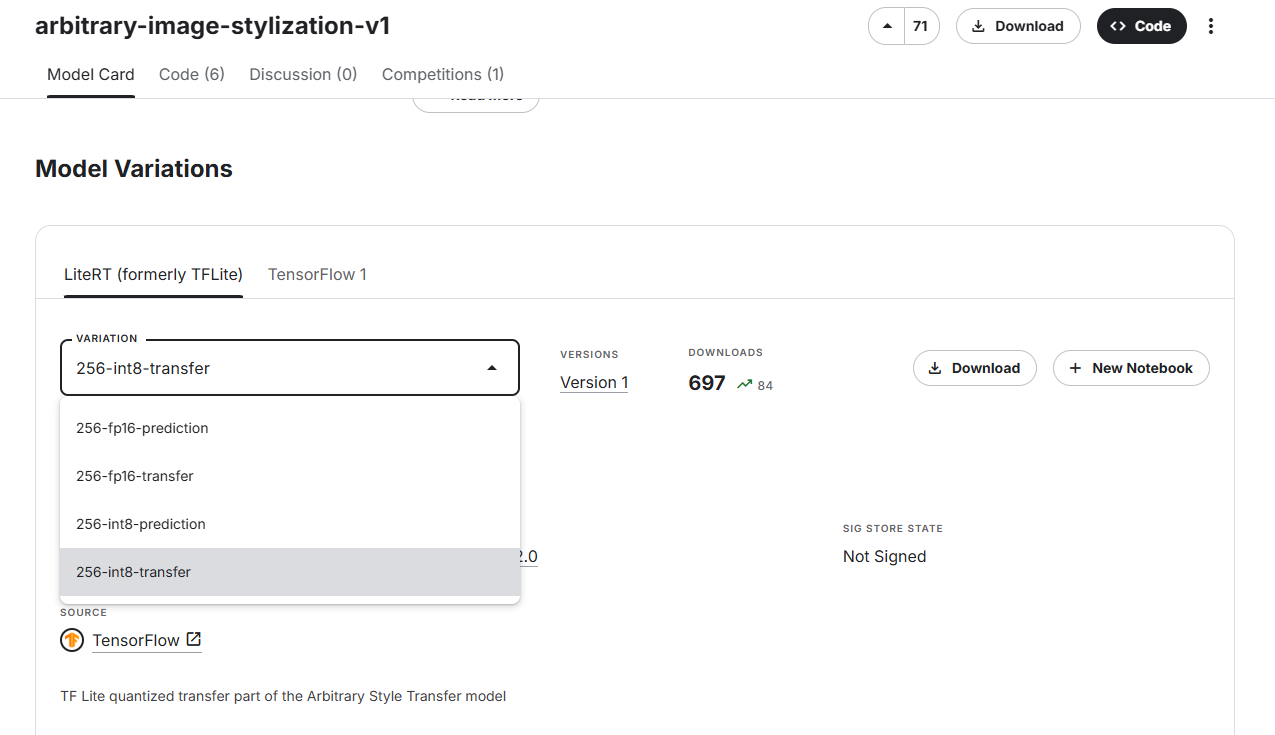
Task: Select 256-int8-prediction variation
Action: pyautogui.click(x=290, y=524)
